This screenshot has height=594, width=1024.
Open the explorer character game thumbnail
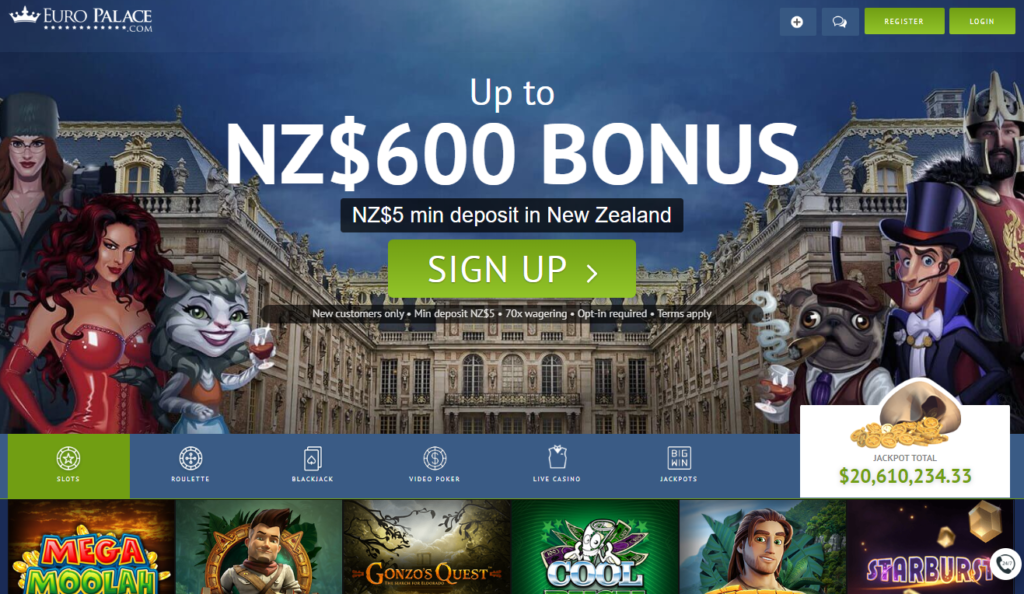click(x=259, y=547)
